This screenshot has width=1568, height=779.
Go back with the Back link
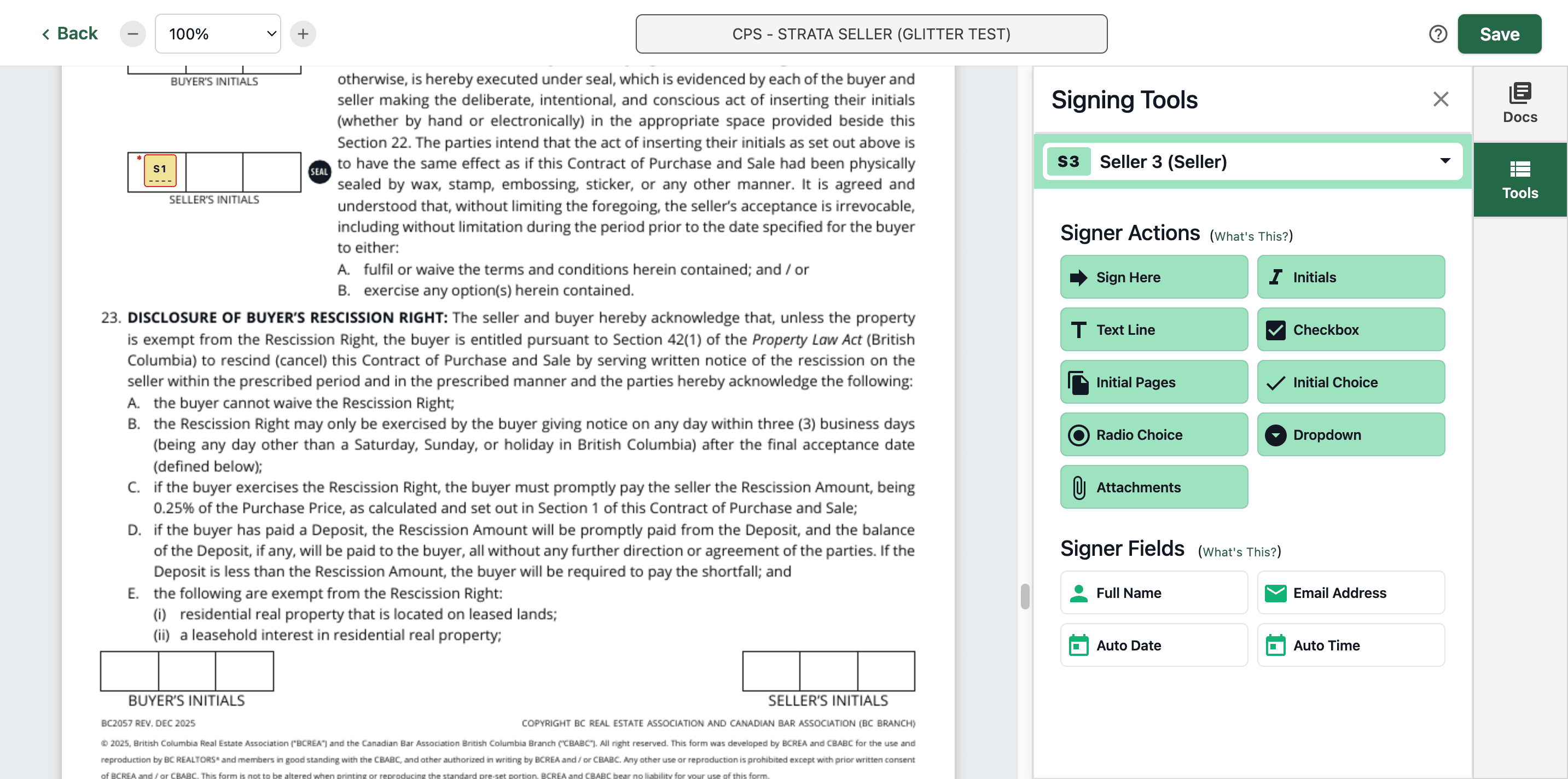pyautogui.click(x=69, y=33)
